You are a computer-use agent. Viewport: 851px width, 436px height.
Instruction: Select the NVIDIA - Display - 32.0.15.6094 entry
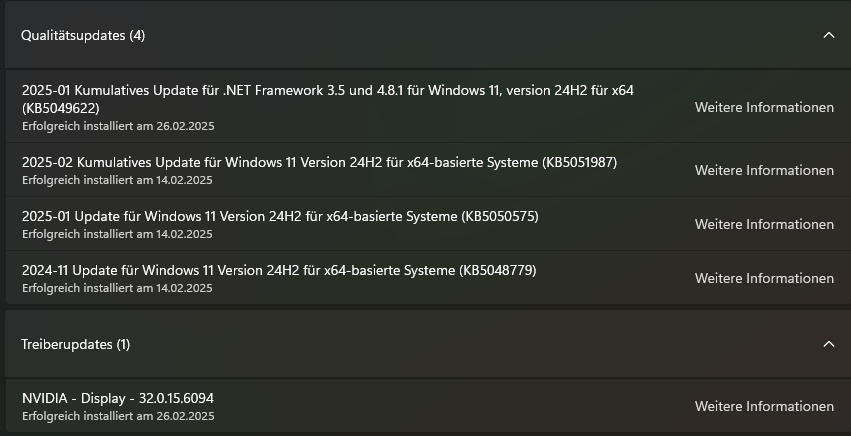coord(118,398)
